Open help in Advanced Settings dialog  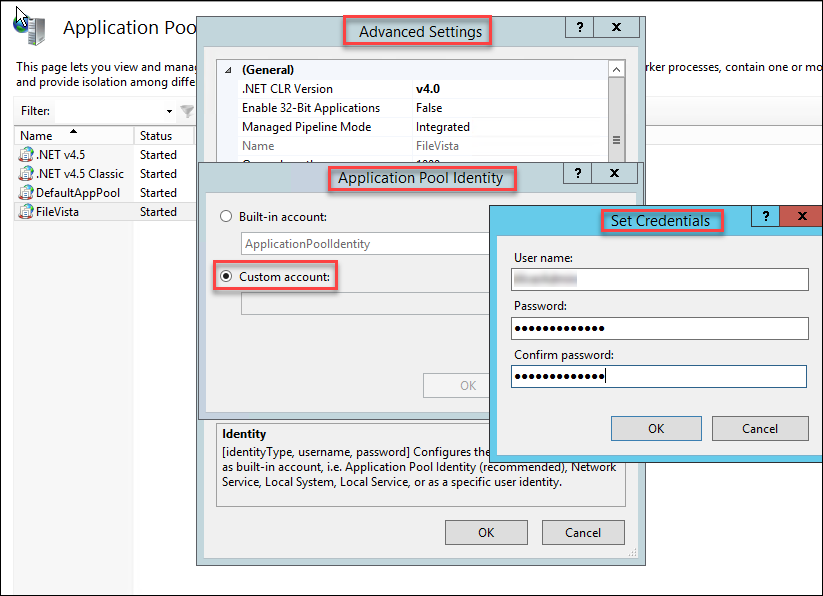pyautogui.click(x=579, y=27)
